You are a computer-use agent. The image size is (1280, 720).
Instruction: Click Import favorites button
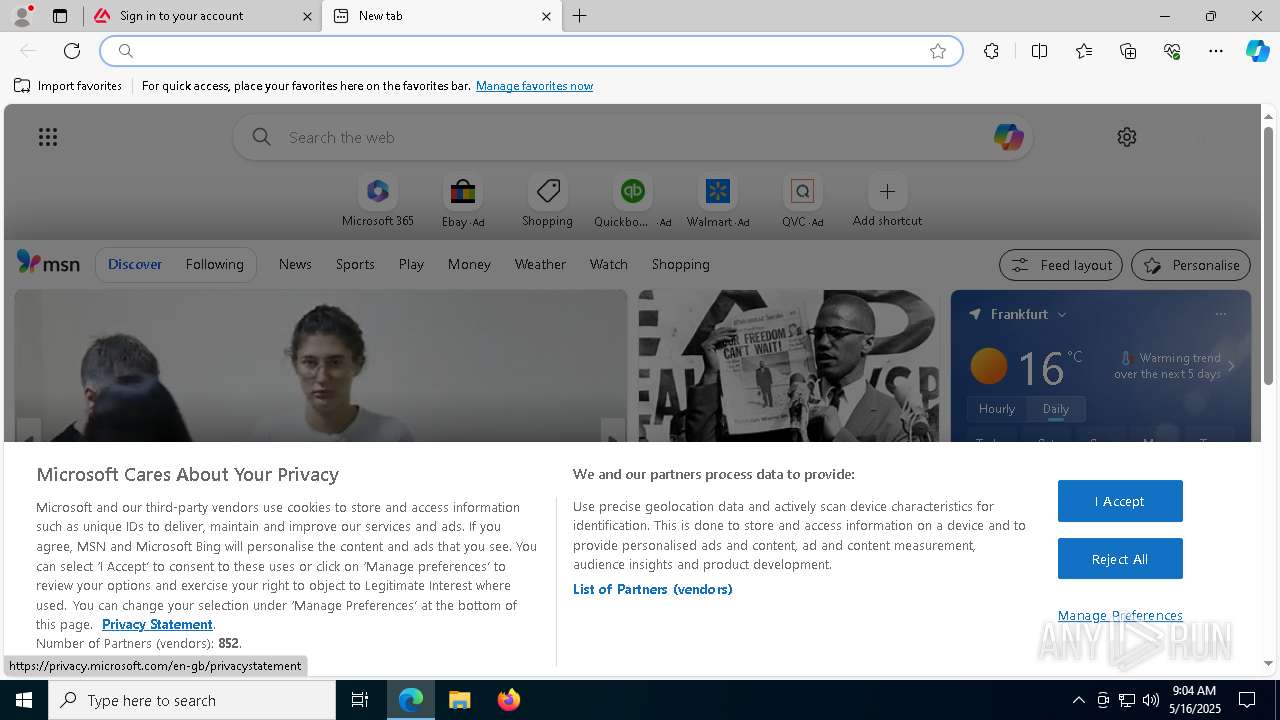[68, 86]
